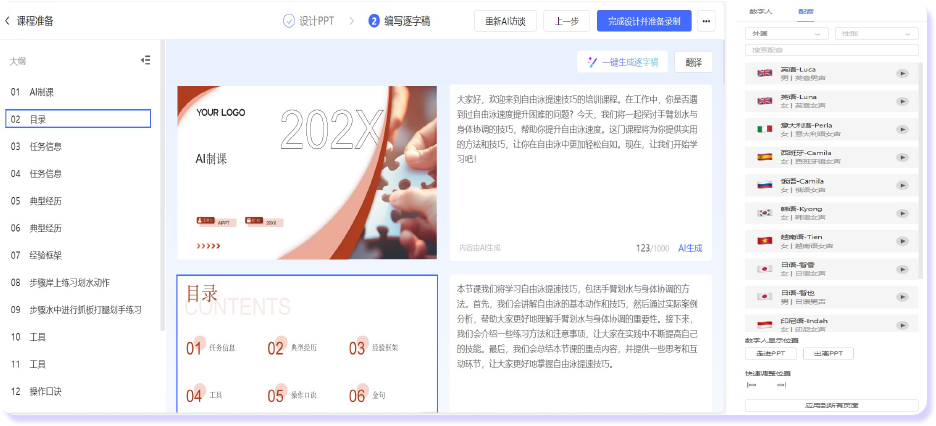Click the 搜索配音 search field
This screenshot has width=936, height=426.
point(830,49)
